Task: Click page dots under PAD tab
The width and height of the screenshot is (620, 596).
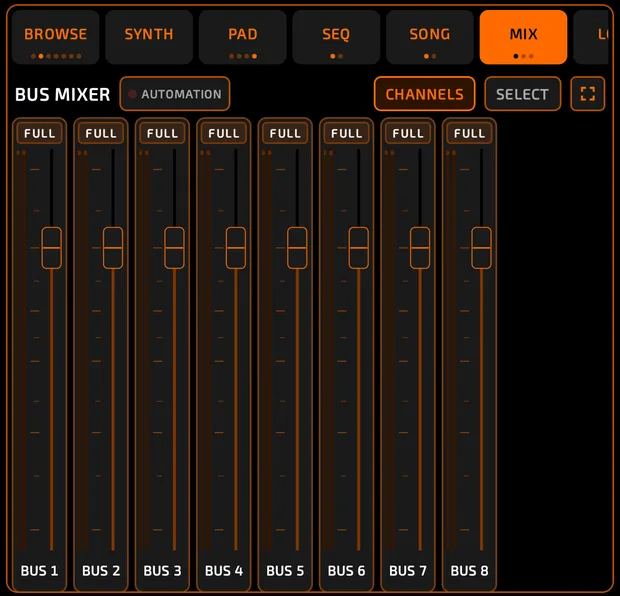Action: click(243, 56)
